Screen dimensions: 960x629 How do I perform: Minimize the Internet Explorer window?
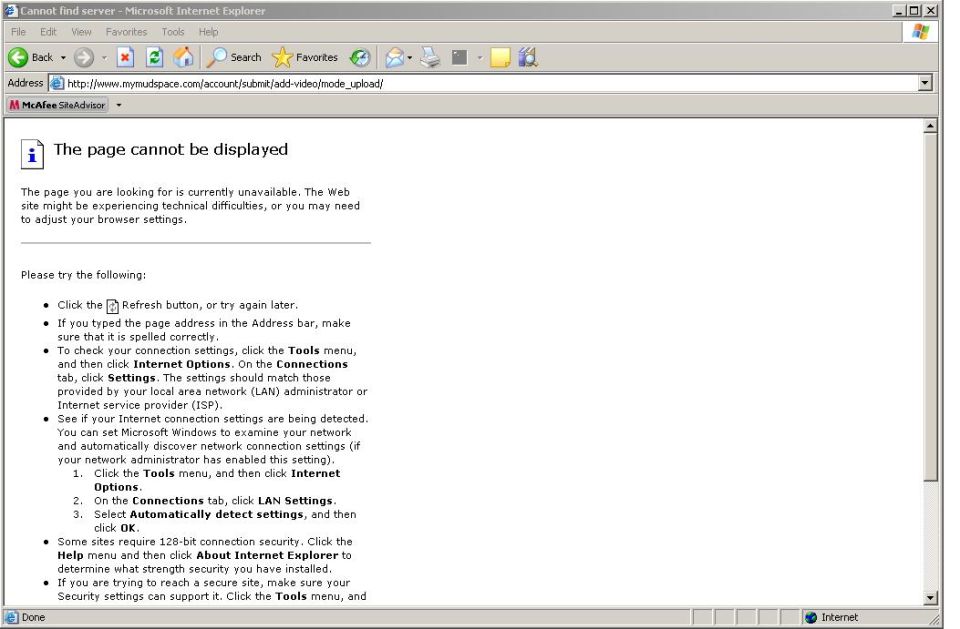[x=899, y=10]
